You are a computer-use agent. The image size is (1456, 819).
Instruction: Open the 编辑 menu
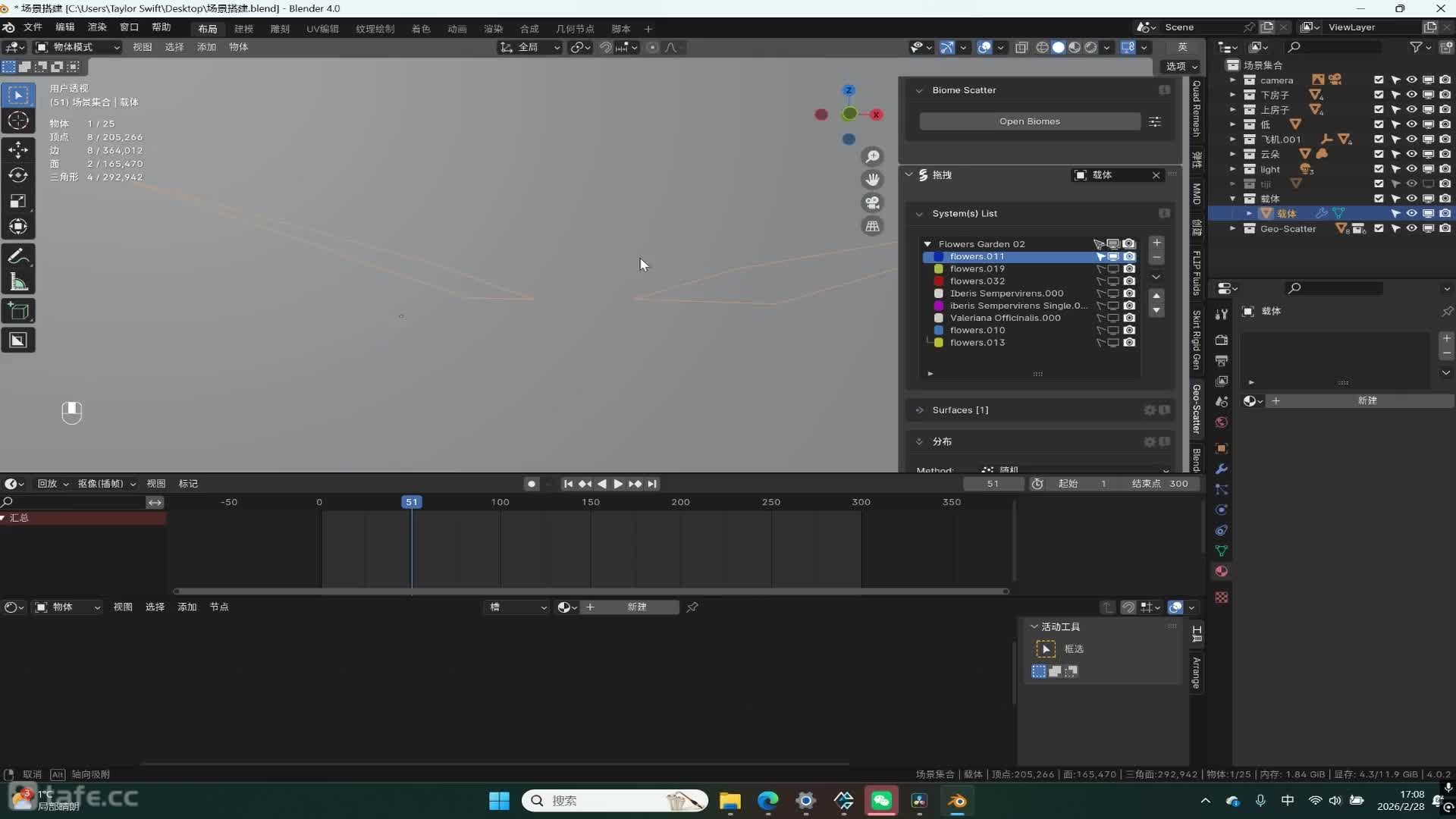point(64,27)
